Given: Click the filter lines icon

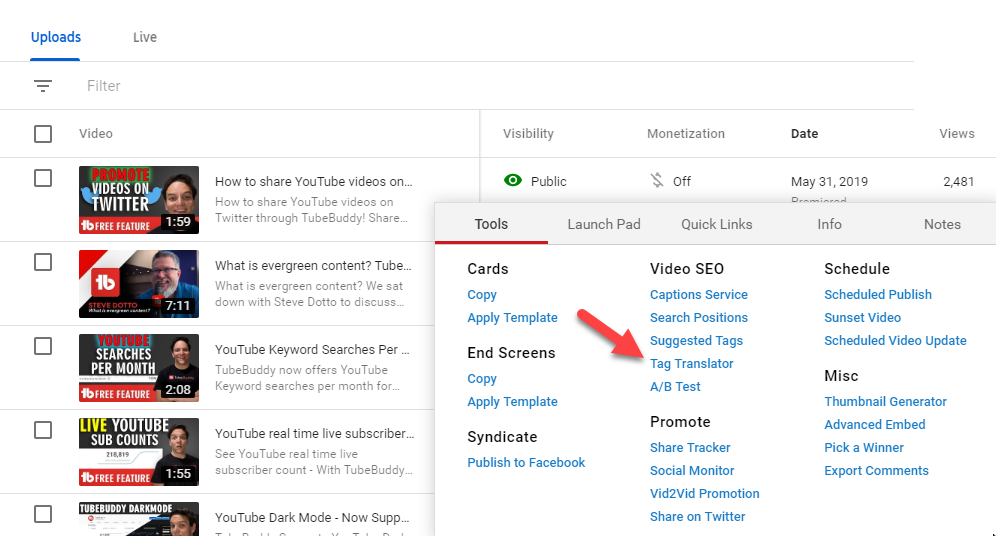Looking at the screenshot, I should (x=43, y=86).
